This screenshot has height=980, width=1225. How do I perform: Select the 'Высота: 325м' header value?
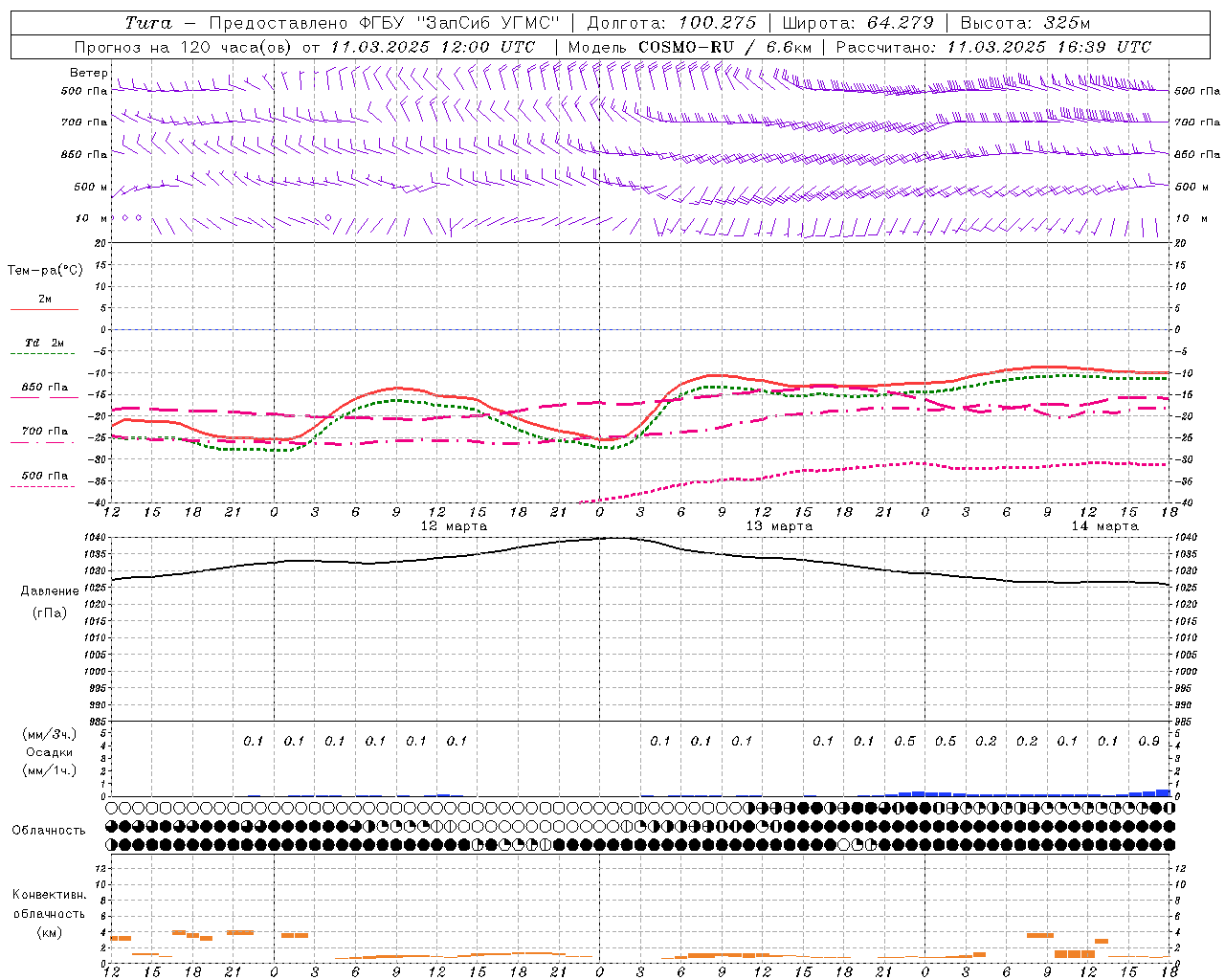pyautogui.click(x=1025, y=23)
